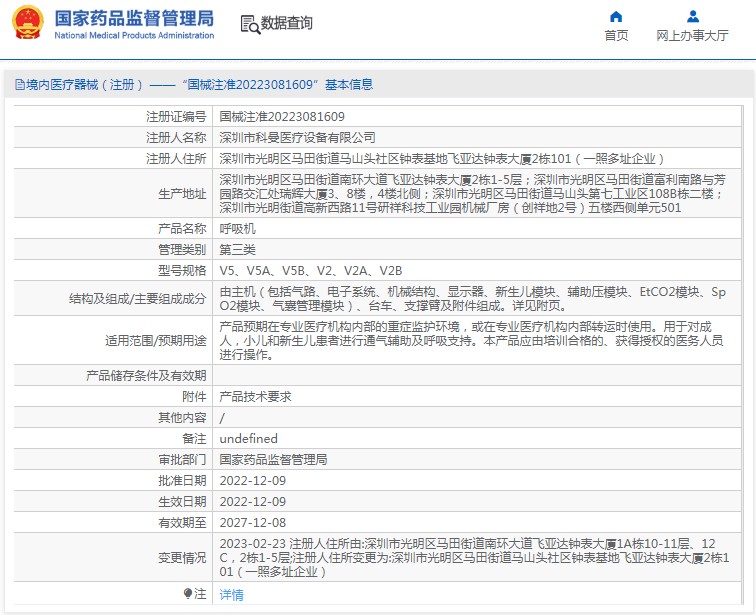Image resolution: width=756 pixels, height=615 pixels.
Task: Click model specs V5、V5A、V5B row value
Action: 310,271
